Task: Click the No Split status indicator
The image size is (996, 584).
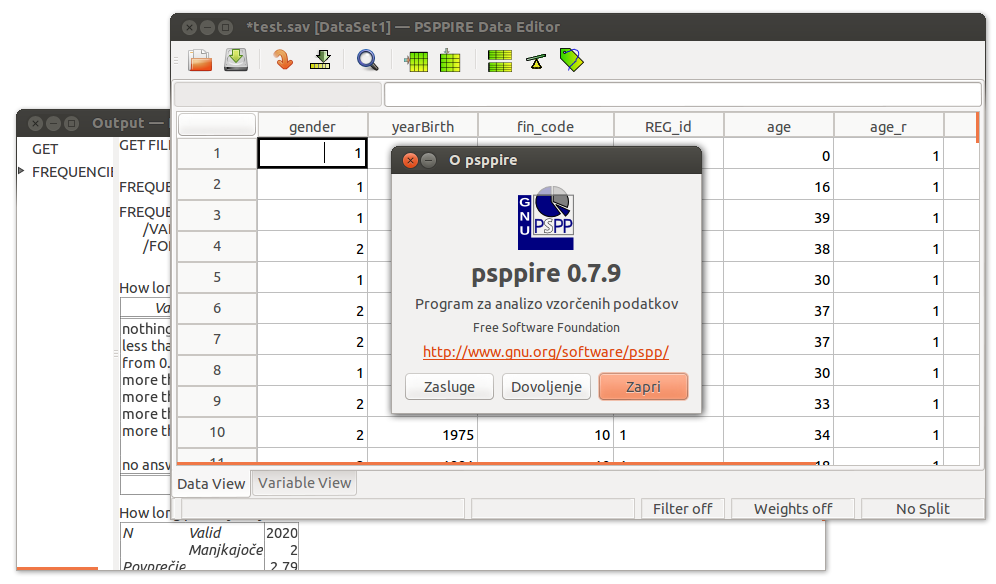Action: tap(922, 509)
